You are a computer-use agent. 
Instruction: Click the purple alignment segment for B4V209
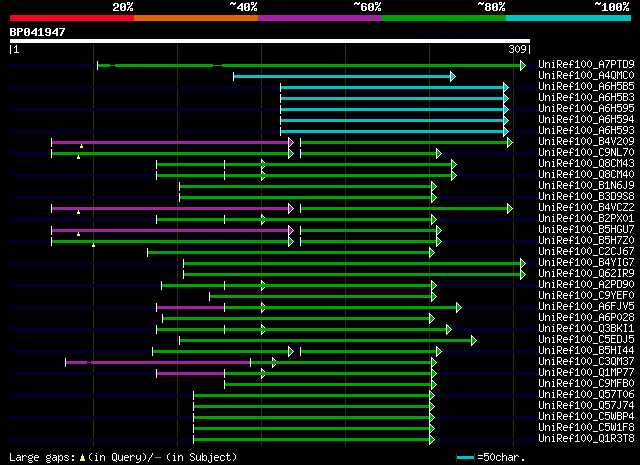click(170, 142)
